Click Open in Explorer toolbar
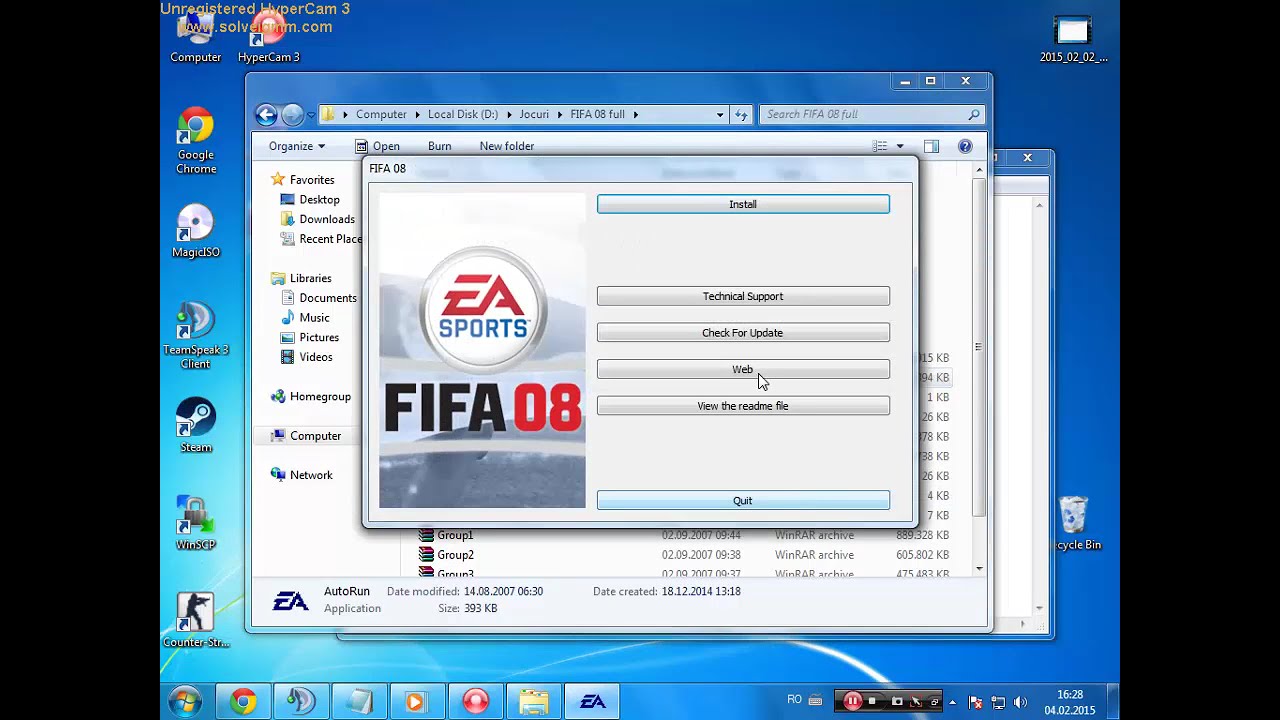The width and height of the screenshot is (1280, 720). pos(378,146)
